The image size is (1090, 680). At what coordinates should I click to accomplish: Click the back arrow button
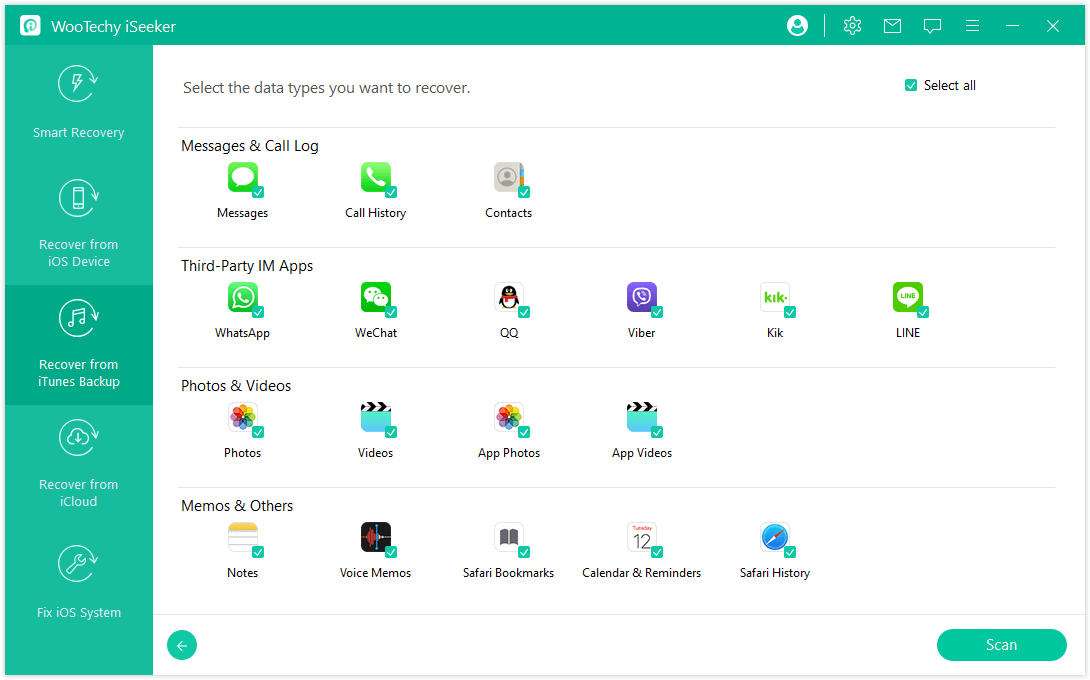[182, 645]
